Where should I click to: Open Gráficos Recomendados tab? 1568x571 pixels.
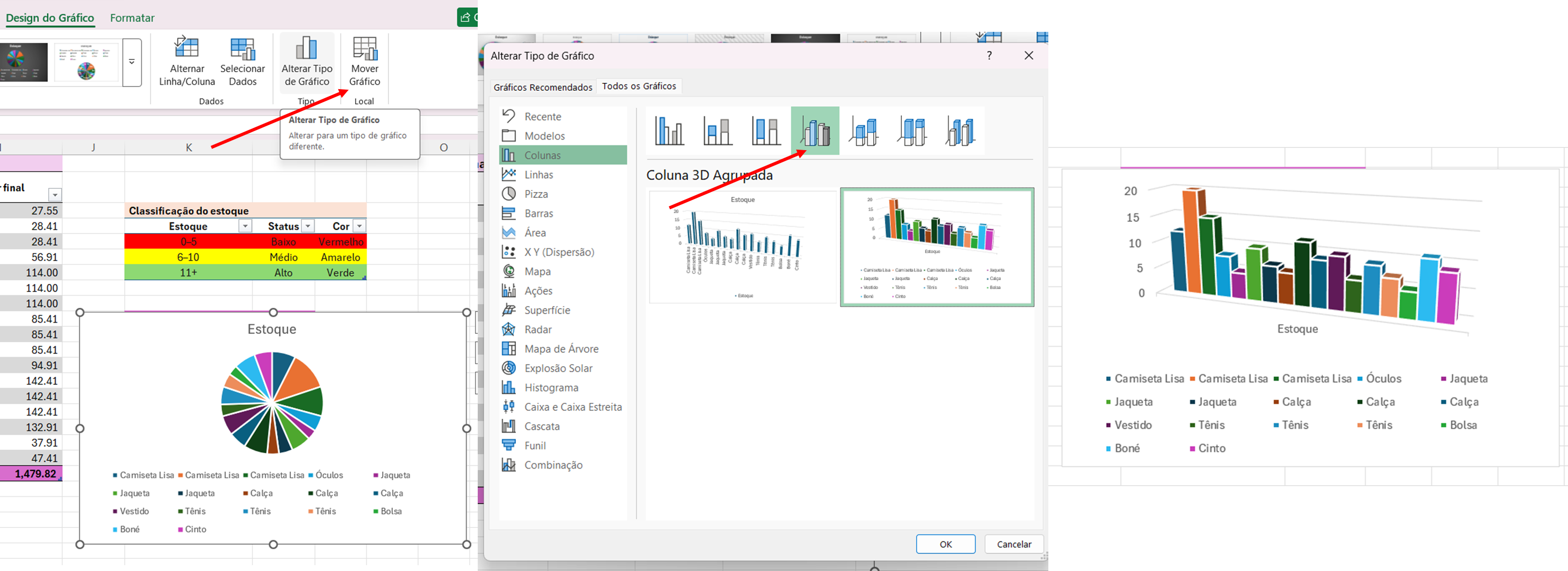click(543, 87)
